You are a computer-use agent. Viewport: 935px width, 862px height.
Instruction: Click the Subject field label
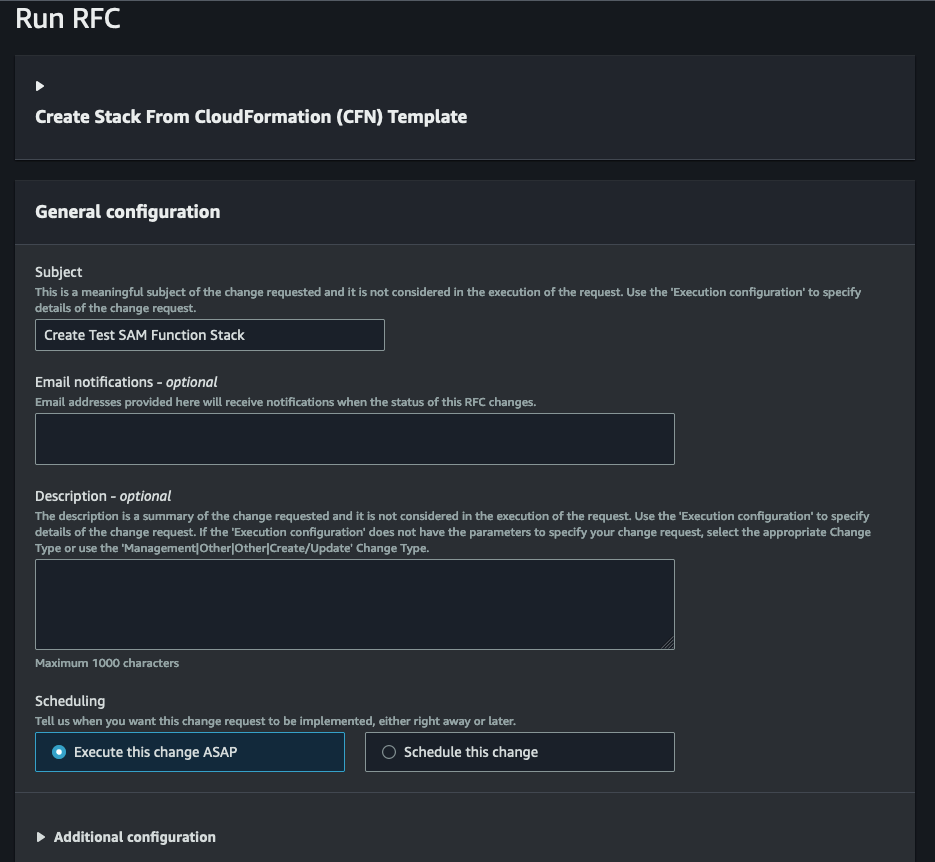59,272
